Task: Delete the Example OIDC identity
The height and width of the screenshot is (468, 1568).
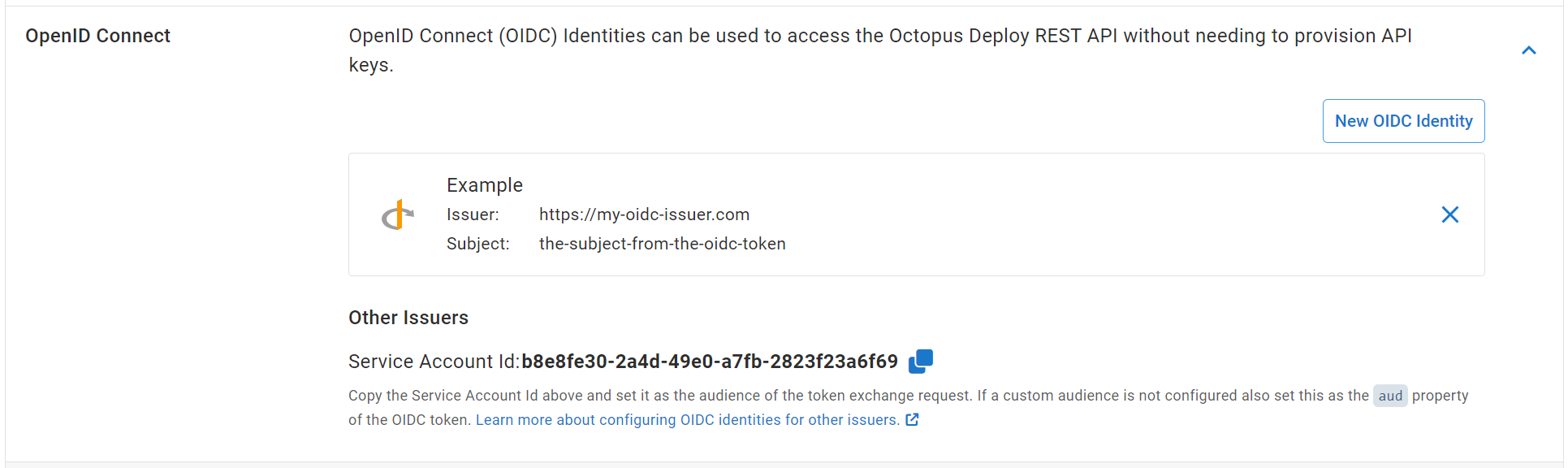Action: click(1449, 214)
